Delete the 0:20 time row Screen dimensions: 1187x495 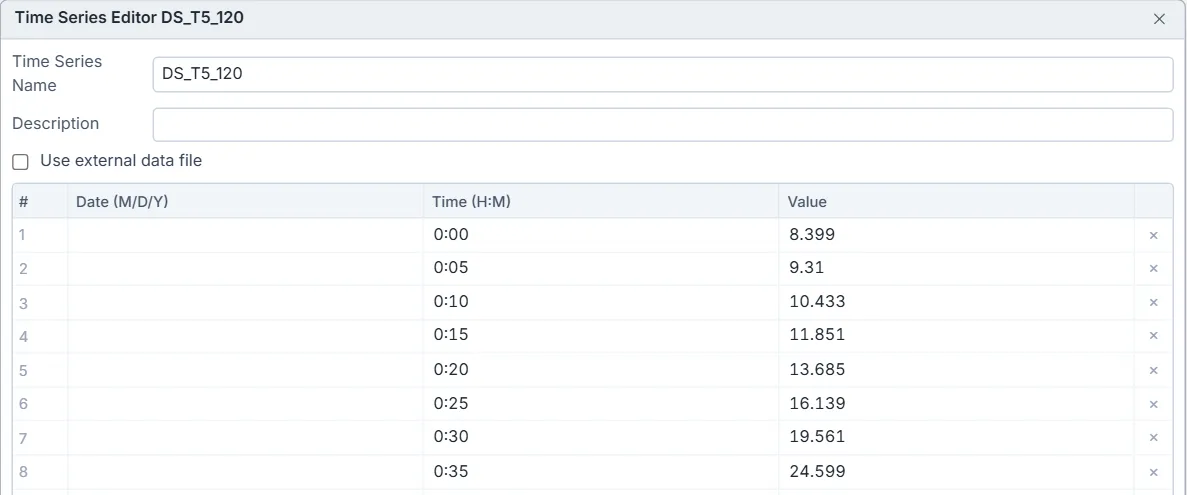click(1154, 370)
